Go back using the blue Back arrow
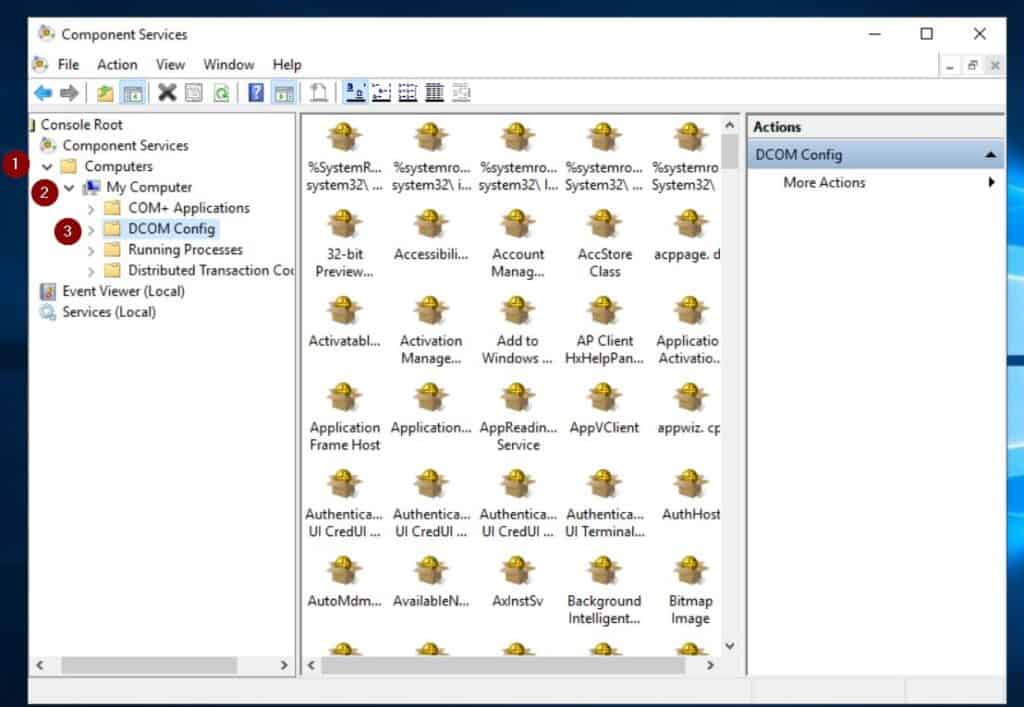The height and width of the screenshot is (707, 1024). pos(43,93)
